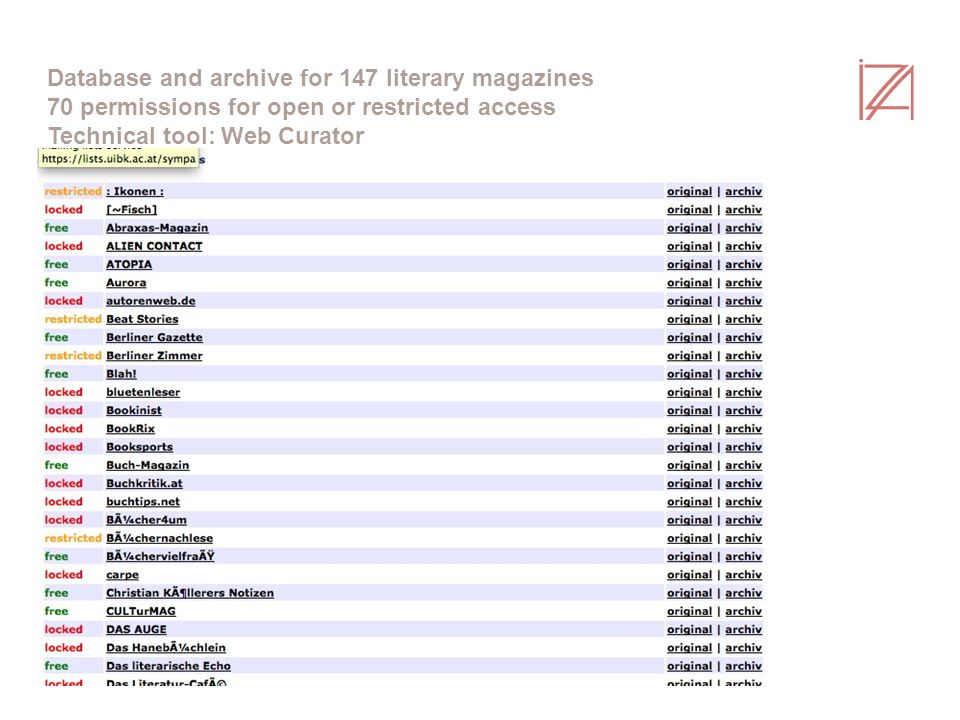Open archiv link for Bookinist
Image resolution: width=960 pixels, height=720 pixels.
(743, 411)
